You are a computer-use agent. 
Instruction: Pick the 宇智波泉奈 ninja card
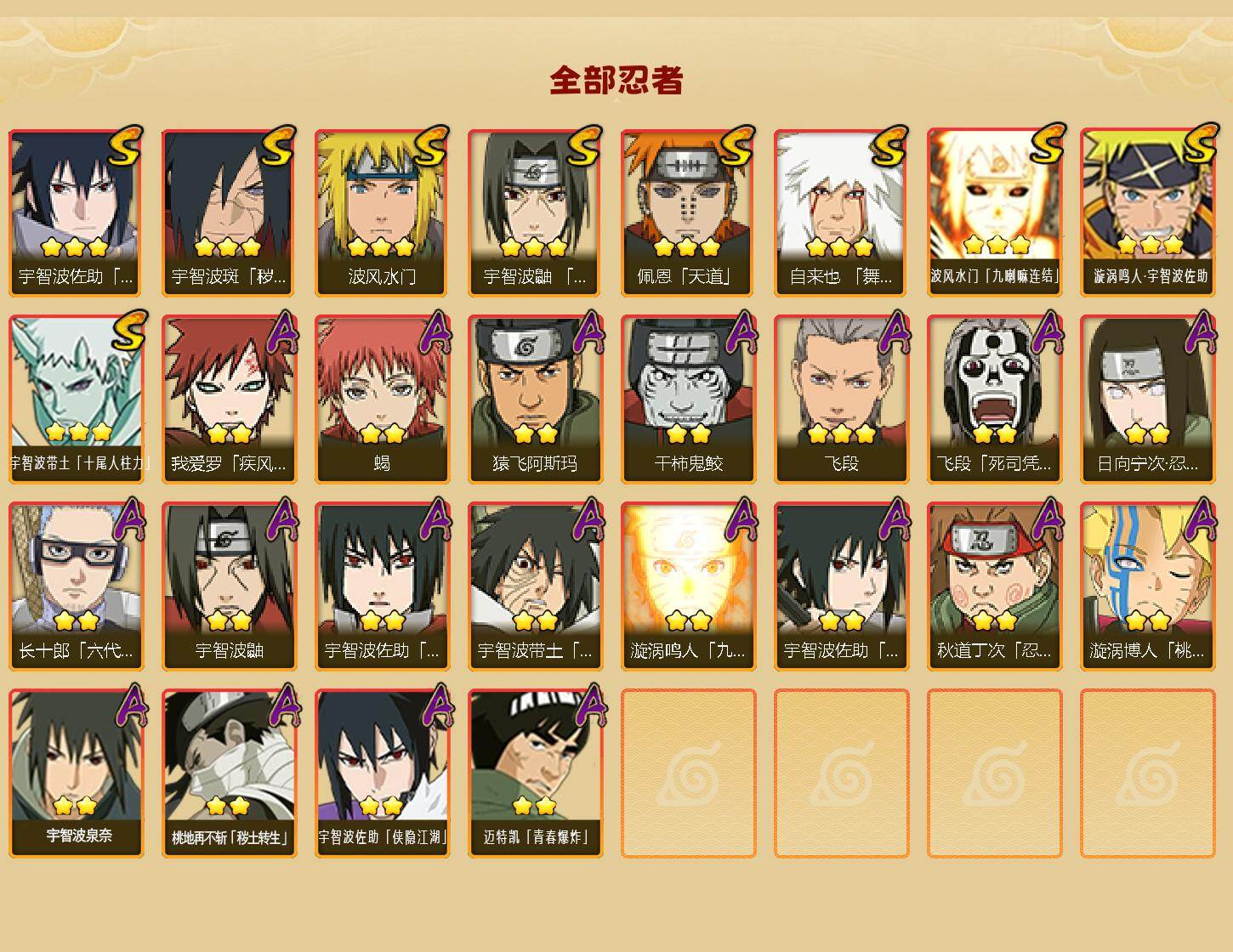point(76,773)
